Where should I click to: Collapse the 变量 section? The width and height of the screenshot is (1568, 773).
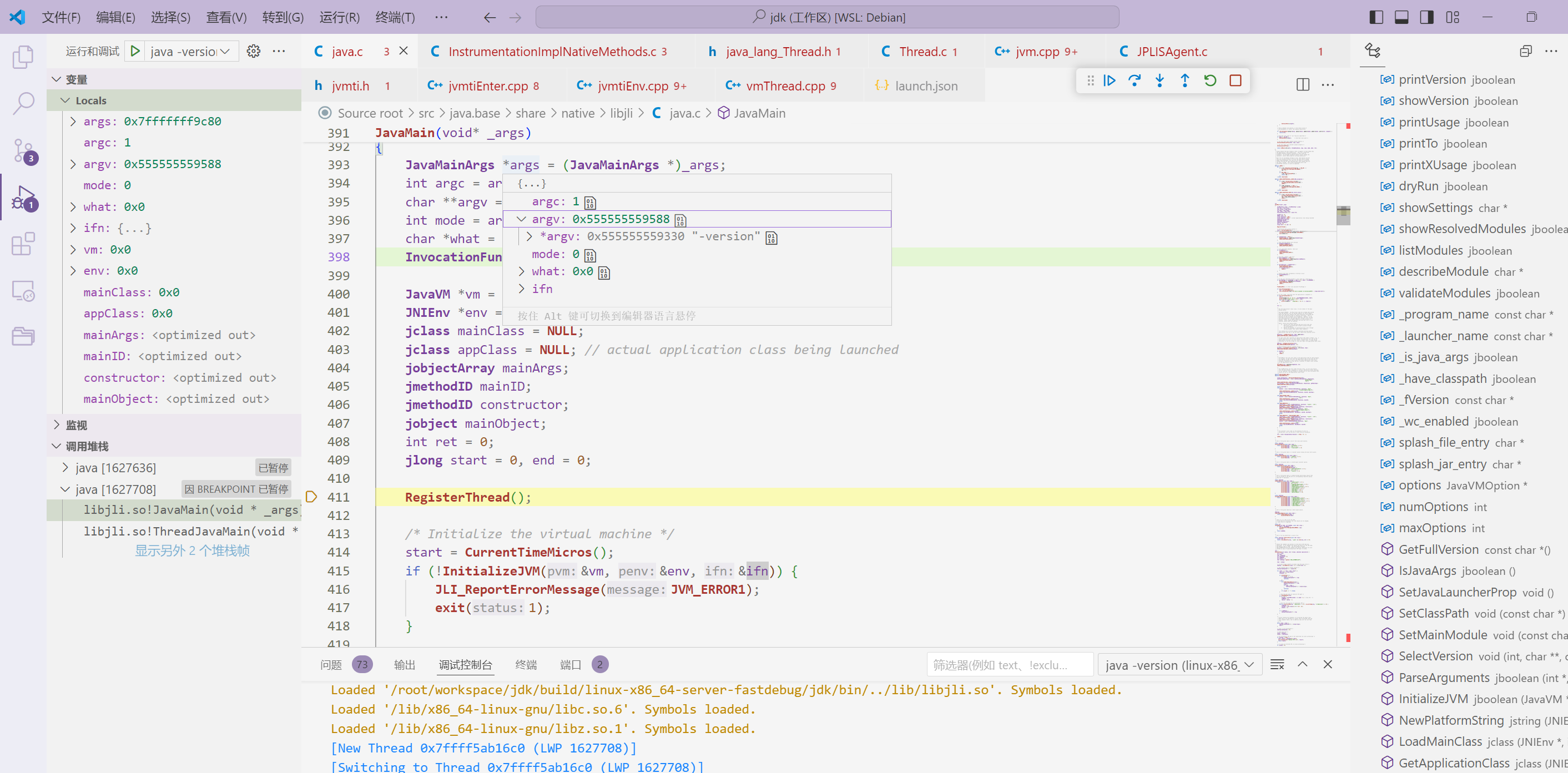point(56,79)
